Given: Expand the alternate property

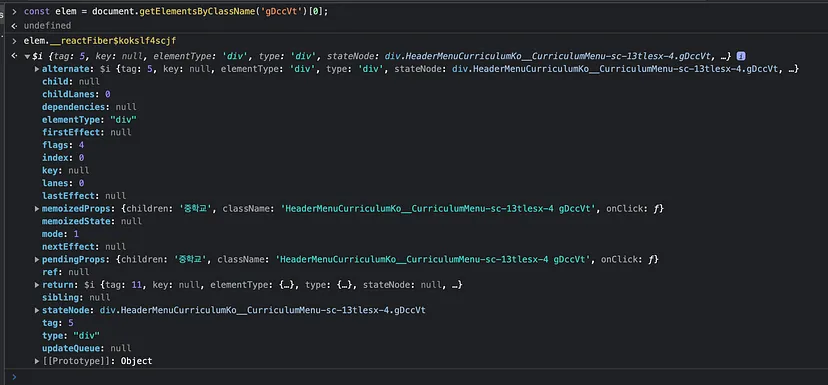Looking at the screenshot, I should (37, 69).
